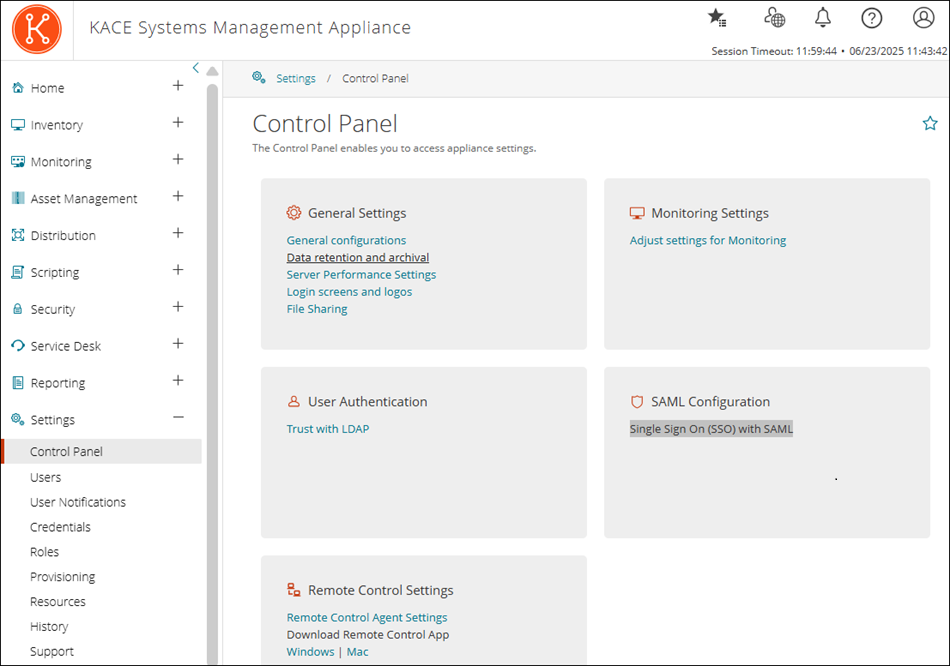Collapse the Settings section
This screenshot has height=666, width=950.
point(178,417)
